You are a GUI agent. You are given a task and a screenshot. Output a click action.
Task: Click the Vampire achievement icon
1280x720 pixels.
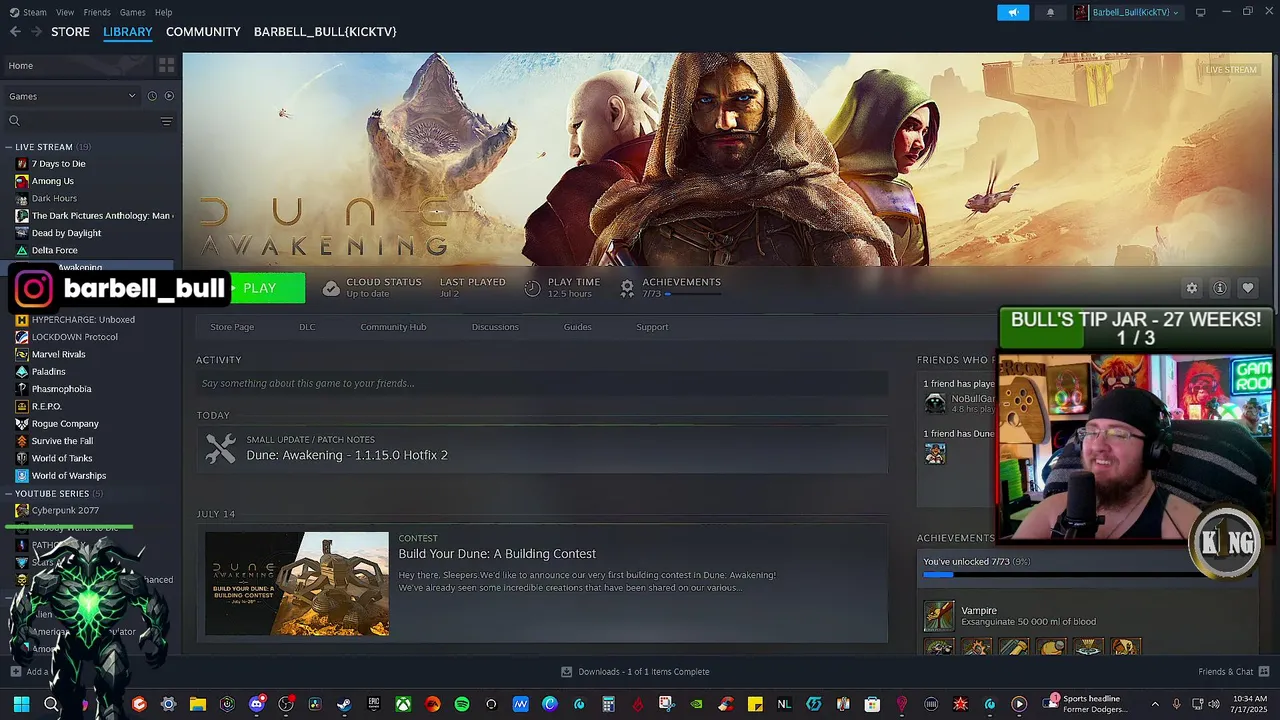(x=938, y=616)
